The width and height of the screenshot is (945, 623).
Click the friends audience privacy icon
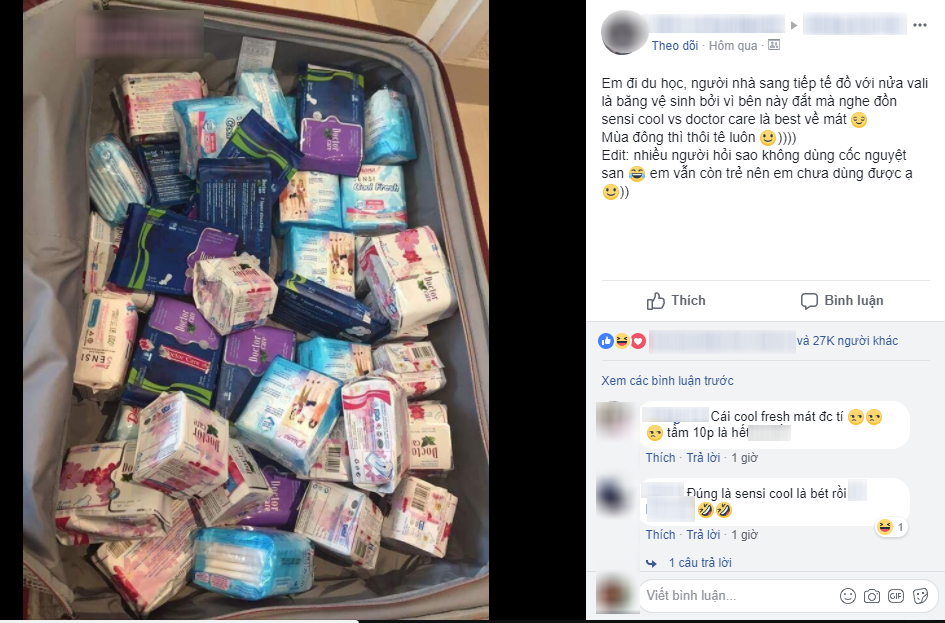pyautogui.click(x=774, y=45)
